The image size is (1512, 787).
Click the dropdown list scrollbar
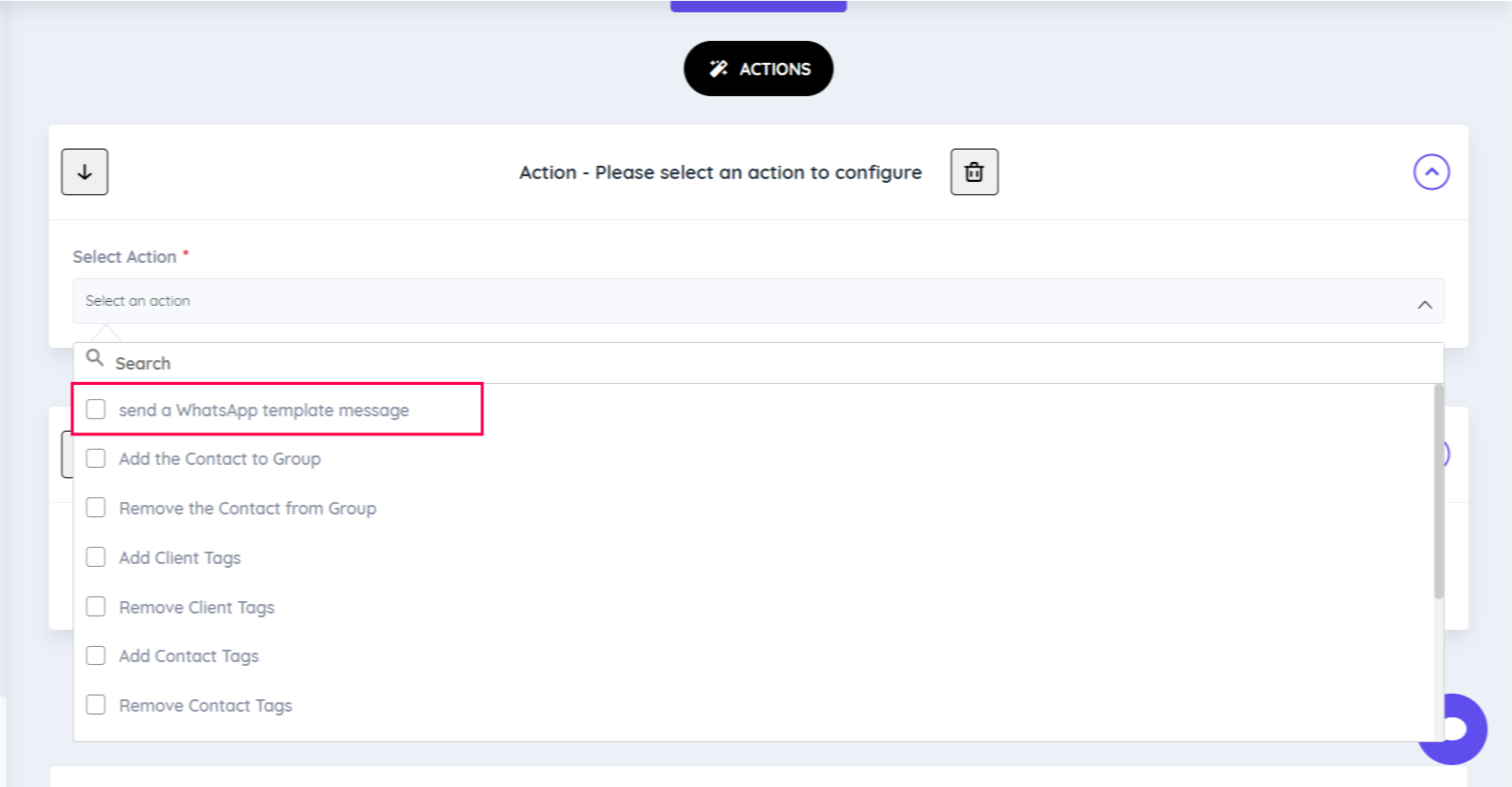(1438, 492)
